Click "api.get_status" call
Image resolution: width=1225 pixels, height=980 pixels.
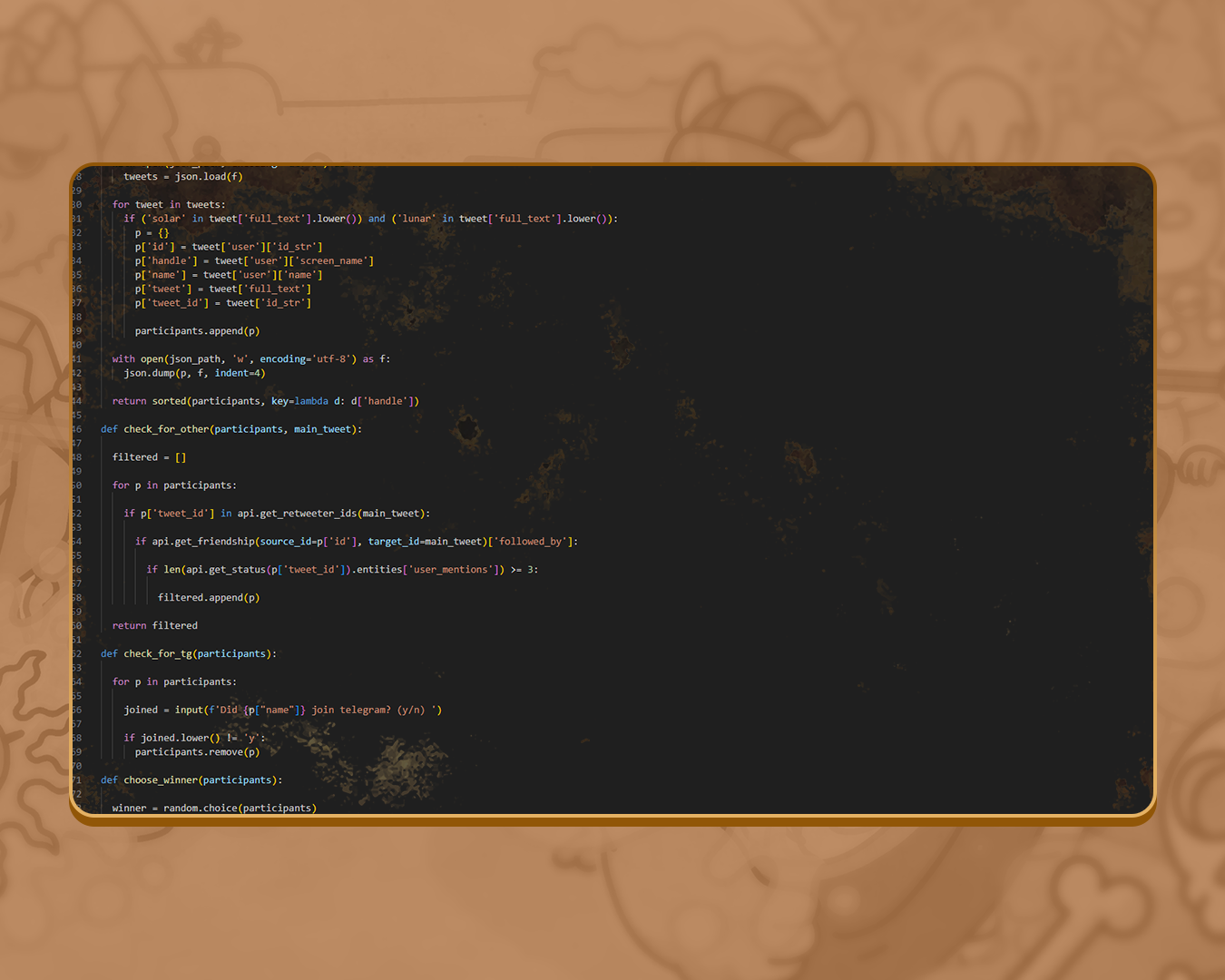(226, 570)
